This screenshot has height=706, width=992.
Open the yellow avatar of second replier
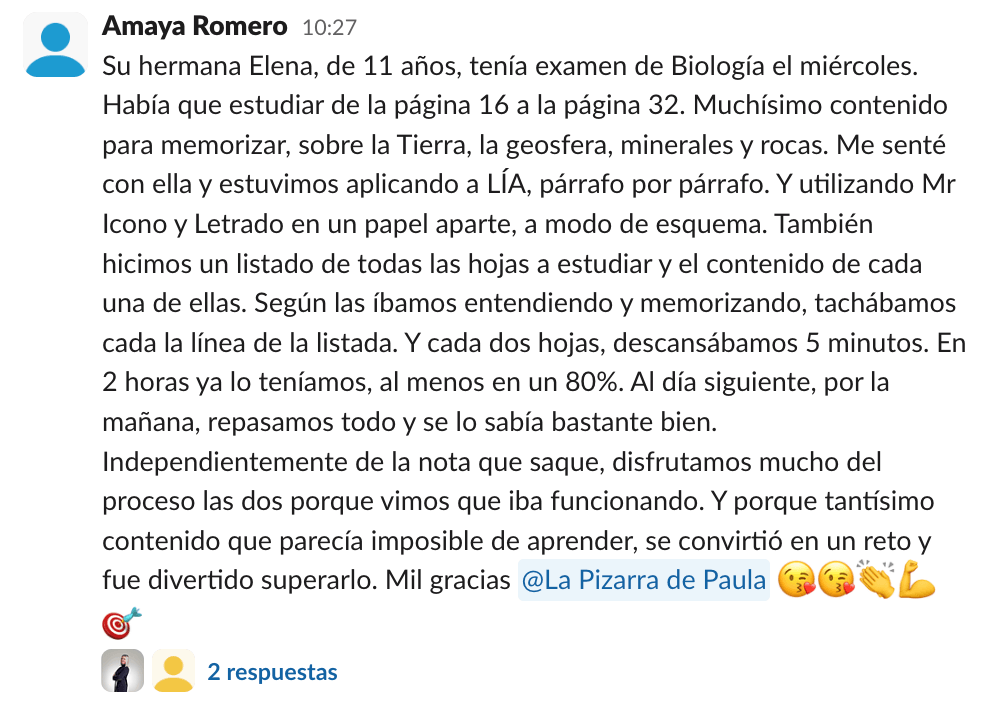click(173, 671)
